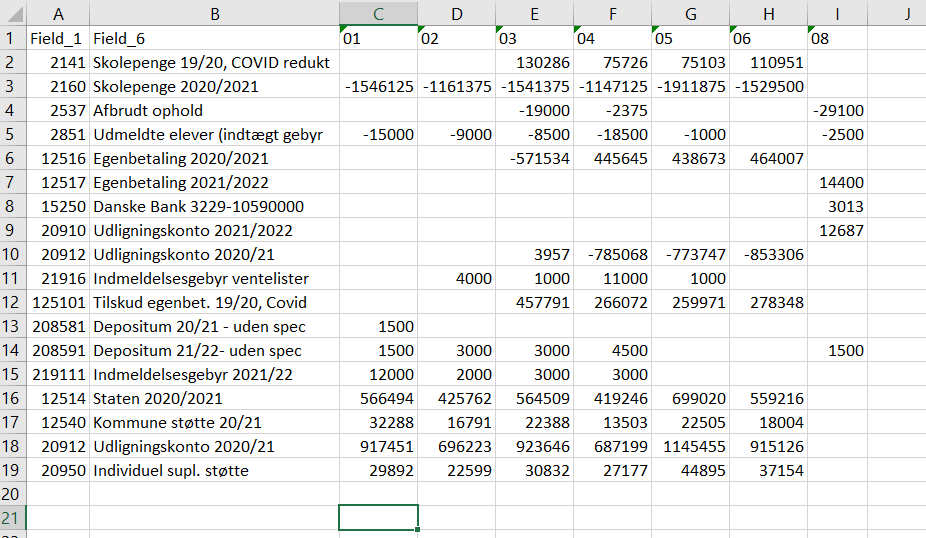Click 'Depositum 21/22- uden spec' cell
The width and height of the screenshot is (926, 538).
point(214,350)
